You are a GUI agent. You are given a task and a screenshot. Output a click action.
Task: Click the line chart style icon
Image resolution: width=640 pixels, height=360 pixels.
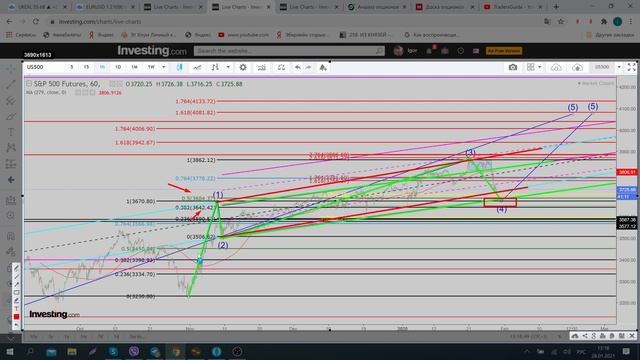tap(197, 67)
